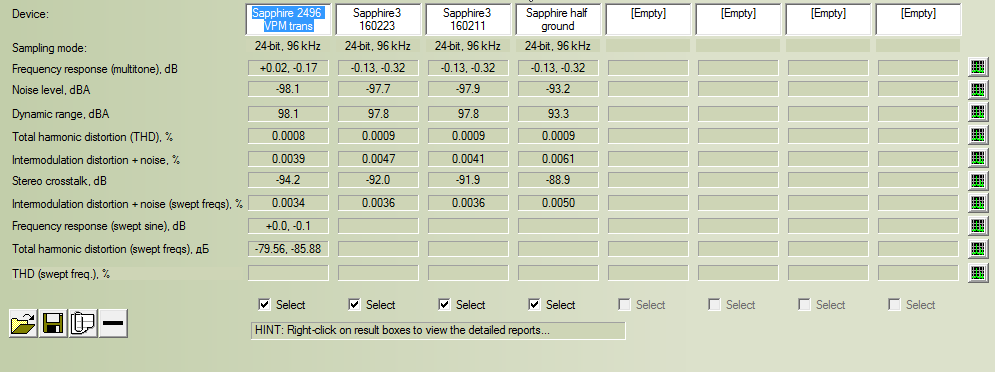Click the first [Empty] device slot
Image resolution: width=995 pixels, height=372 pixels.
pyautogui.click(x=649, y=20)
